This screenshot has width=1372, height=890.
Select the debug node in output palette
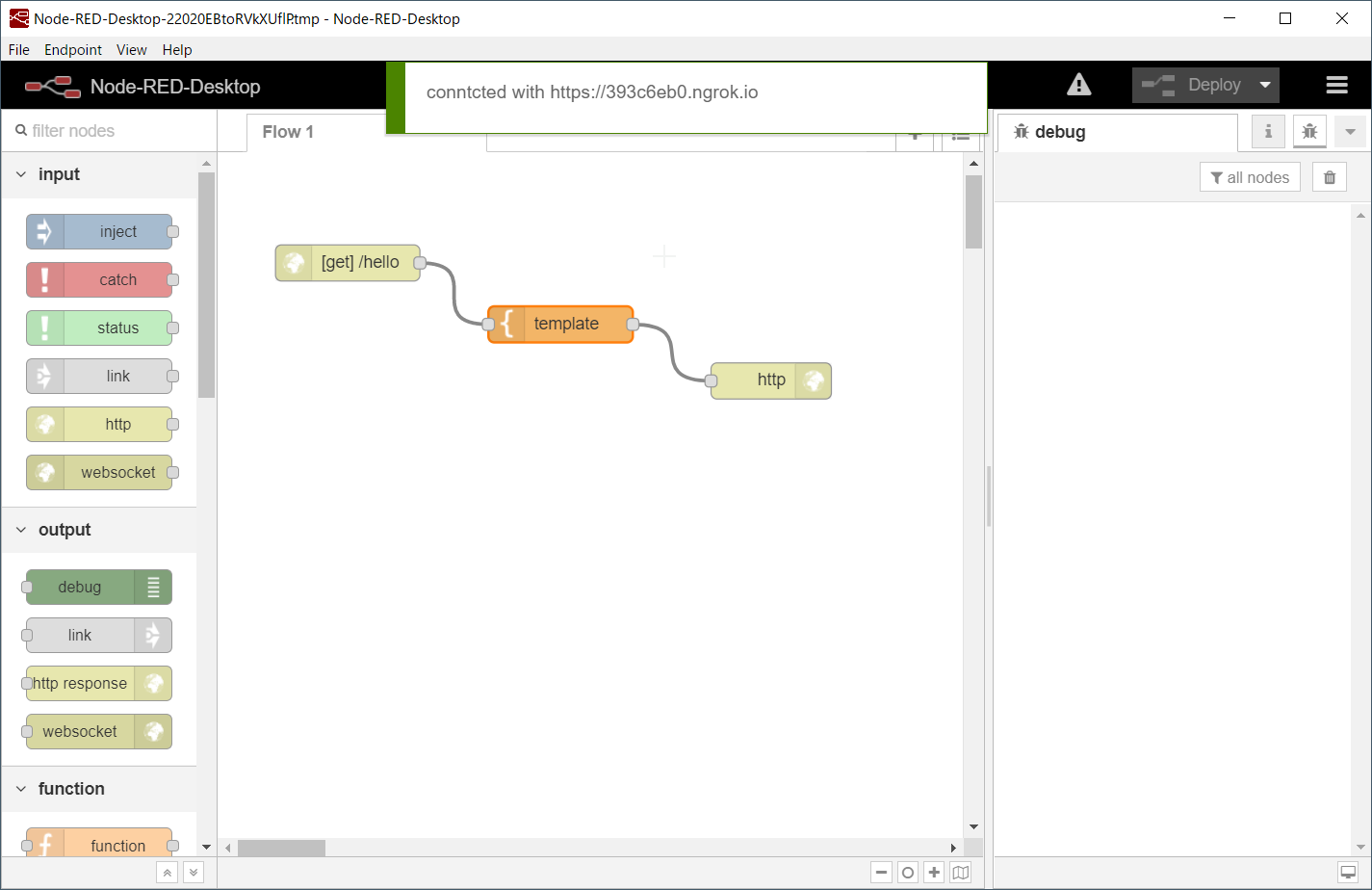(99, 587)
